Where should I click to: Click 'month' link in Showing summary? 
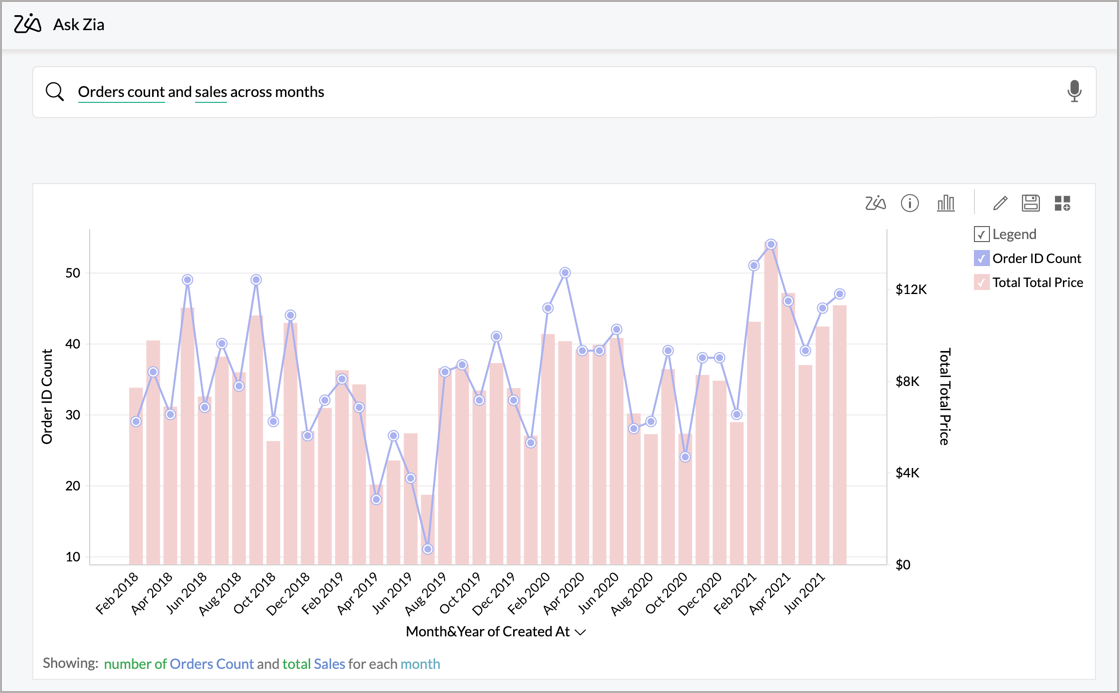(x=420, y=663)
